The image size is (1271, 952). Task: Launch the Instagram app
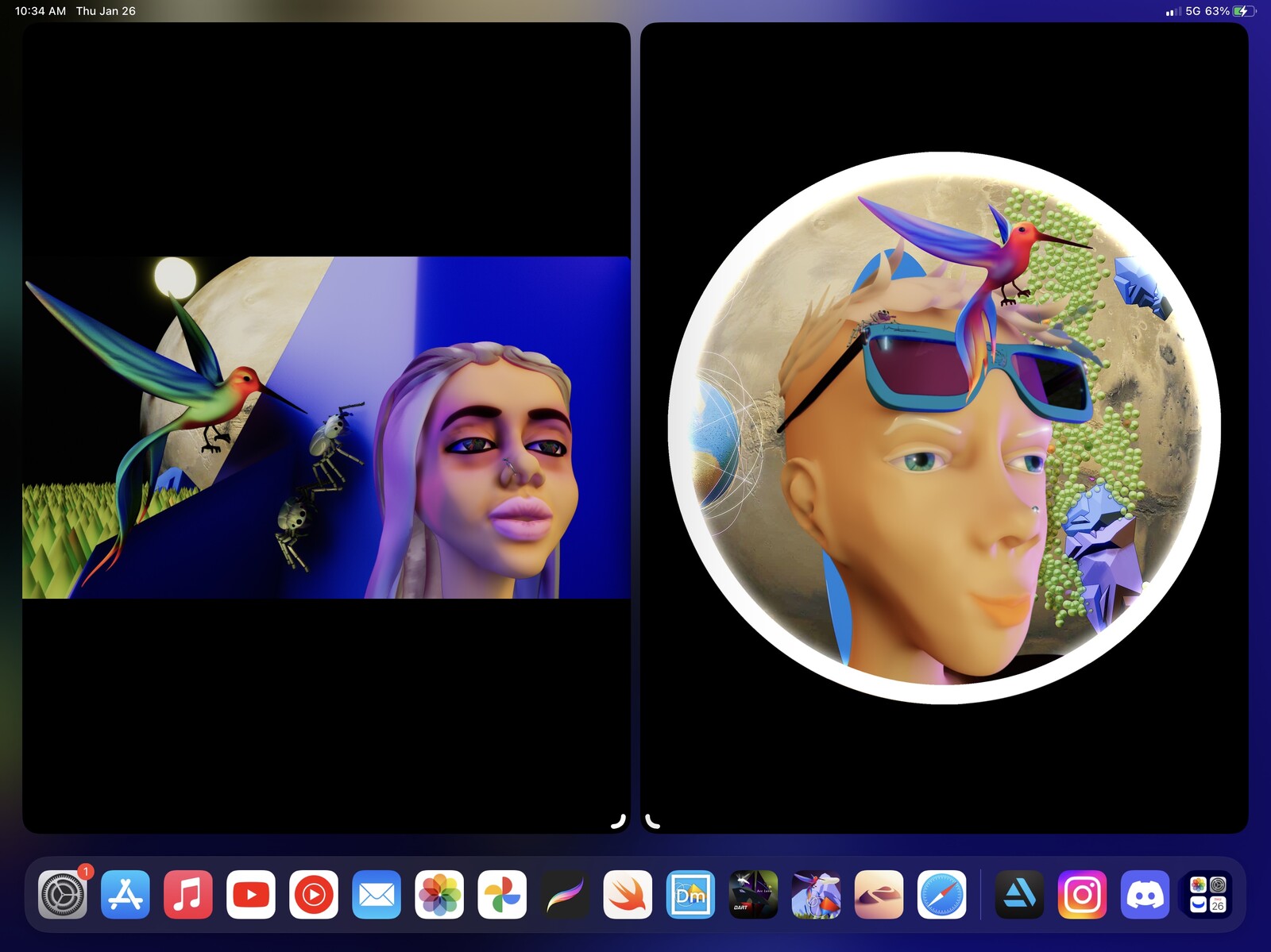[x=1082, y=895]
